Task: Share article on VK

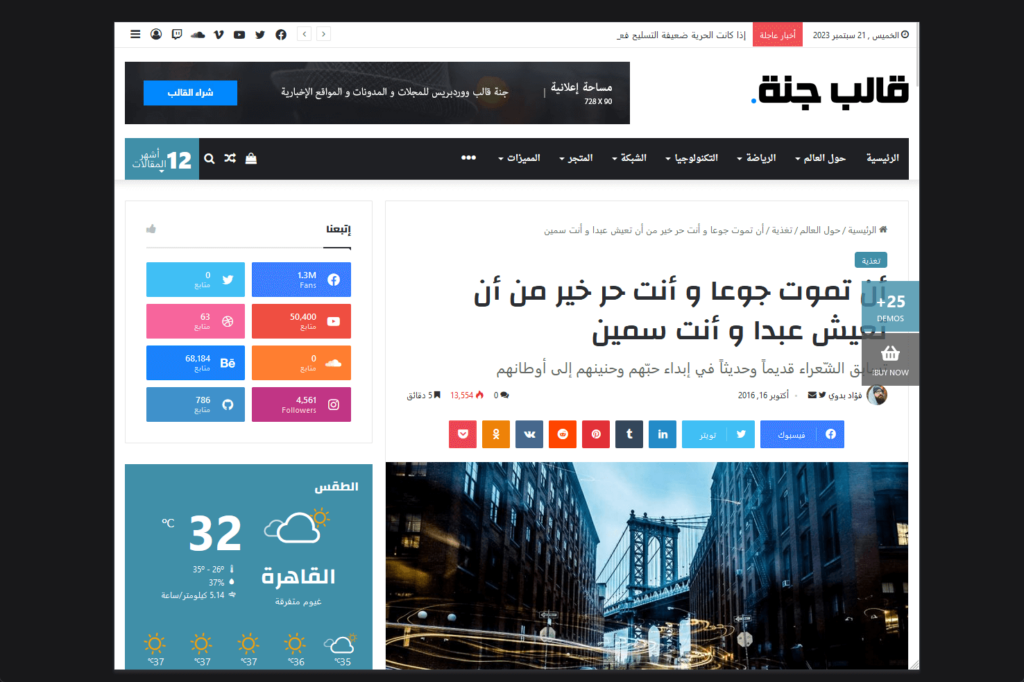Action: point(529,434)
